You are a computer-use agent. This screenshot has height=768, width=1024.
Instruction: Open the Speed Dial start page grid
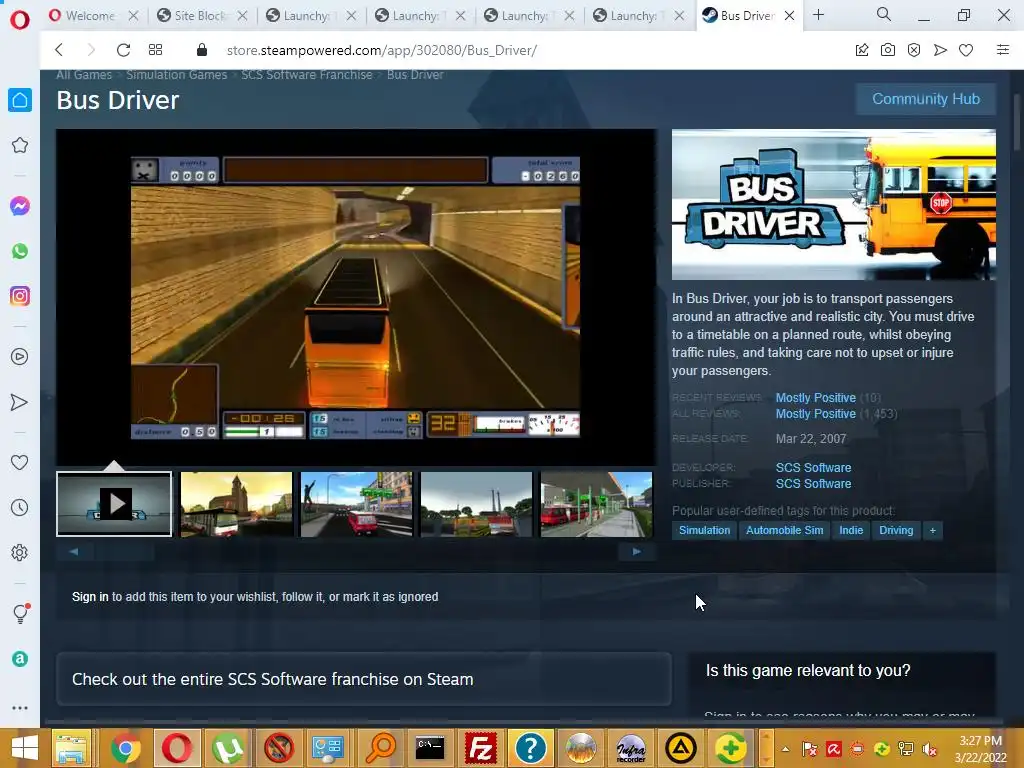click(x=155, y=50)
